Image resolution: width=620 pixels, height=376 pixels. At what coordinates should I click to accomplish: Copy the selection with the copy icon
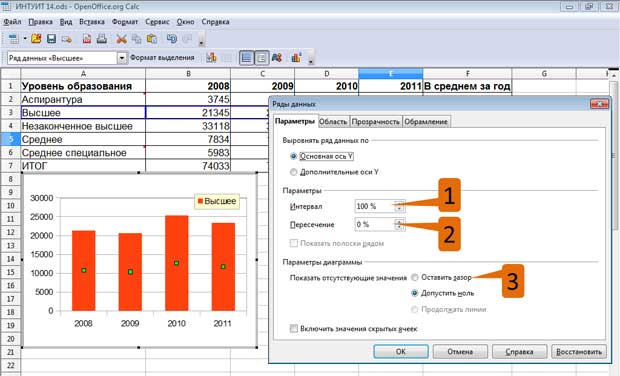point(136,39)
